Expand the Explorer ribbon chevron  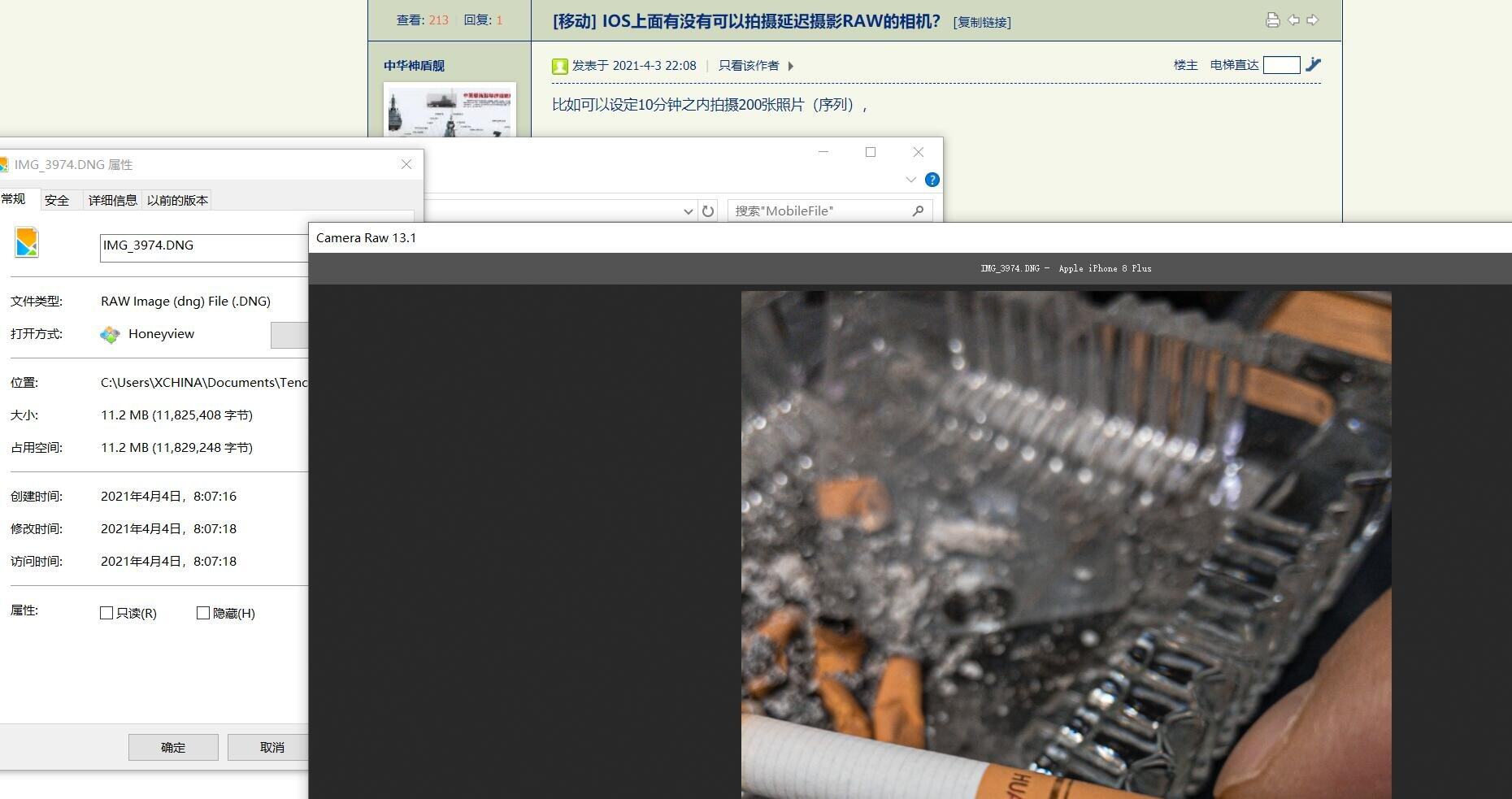910,180
